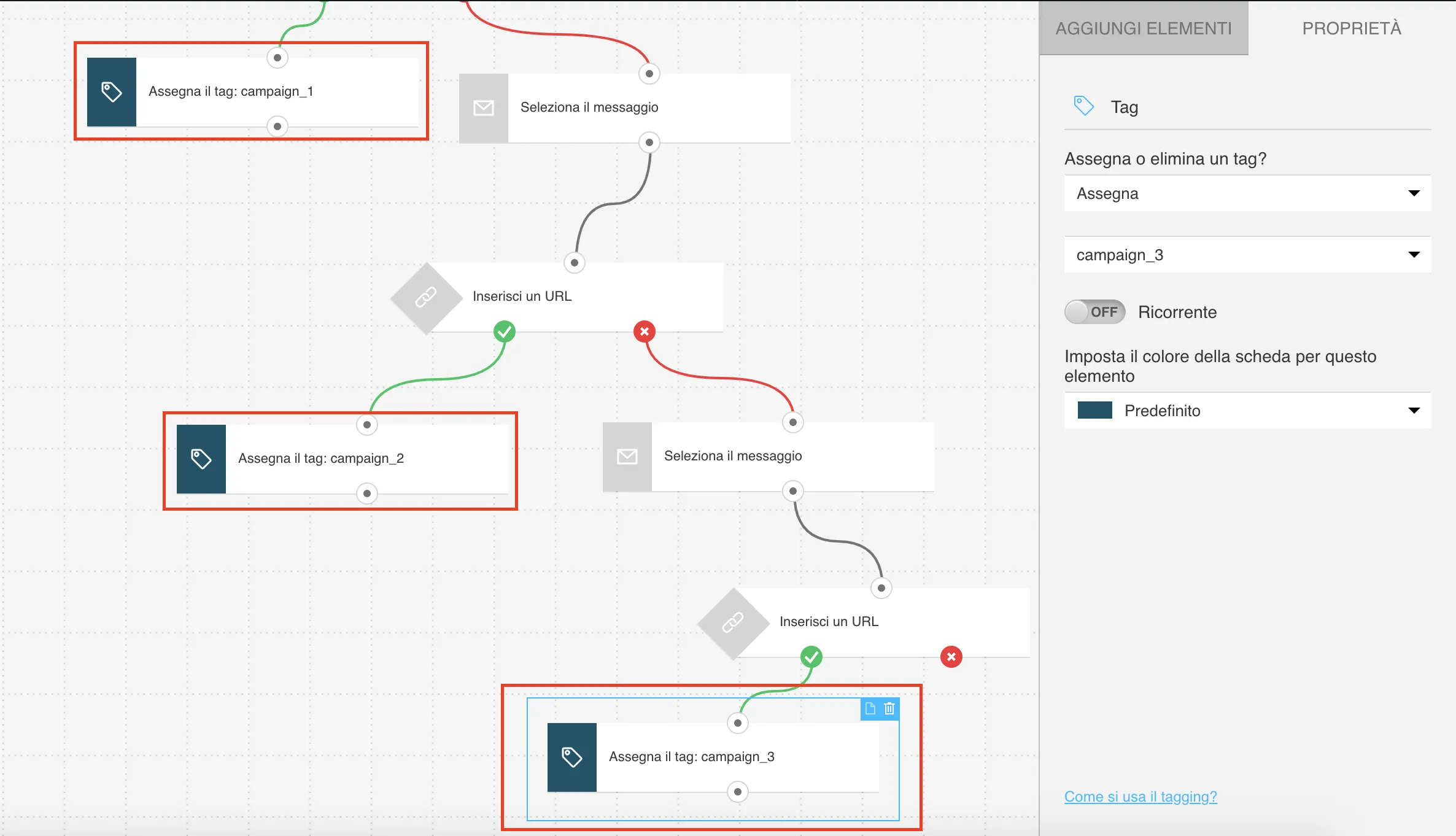Click red X connector of lower URL block

(x=951, y=657)
